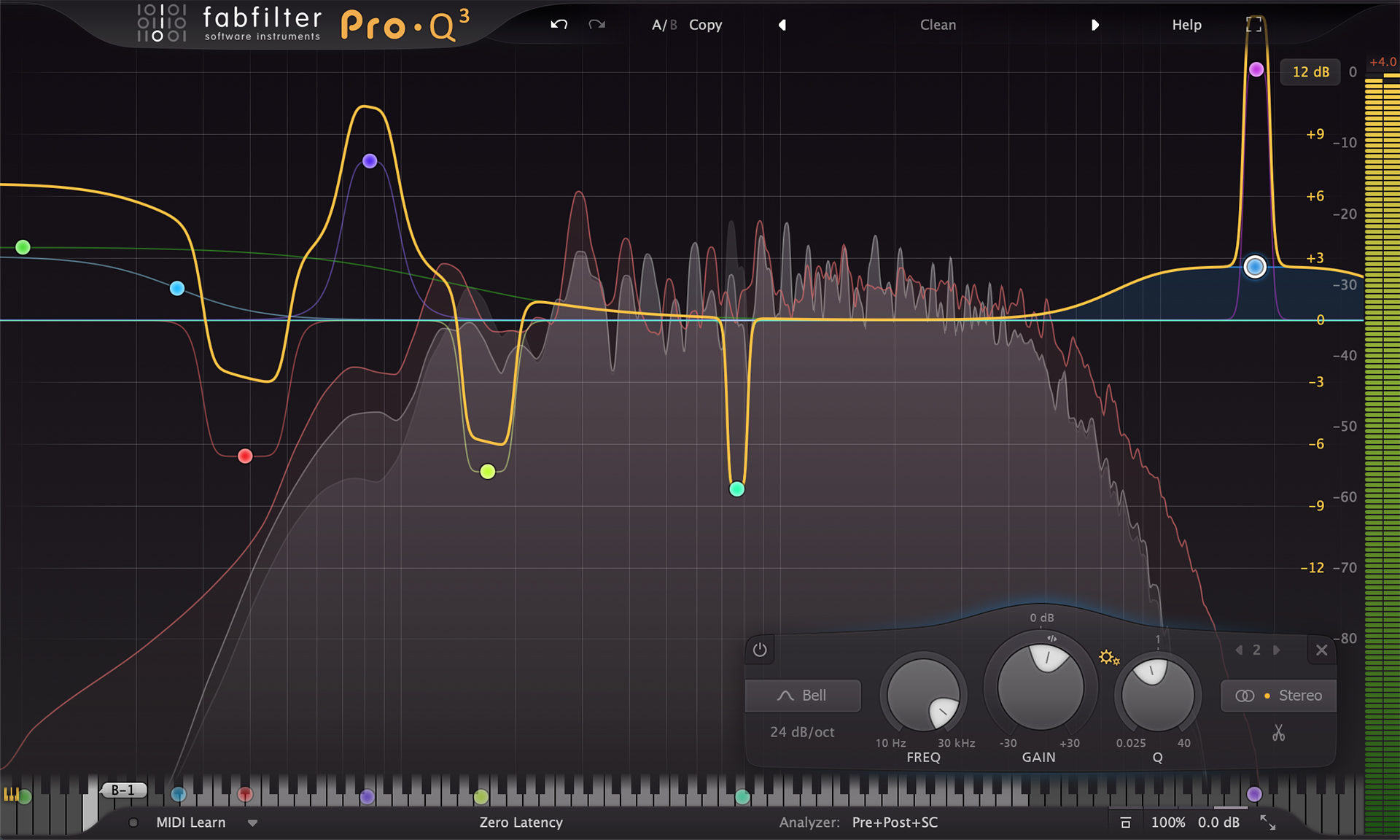Screen dimensions: 1400x840
Task: Click the output options icon
Action: click(x=1125, y=822)
